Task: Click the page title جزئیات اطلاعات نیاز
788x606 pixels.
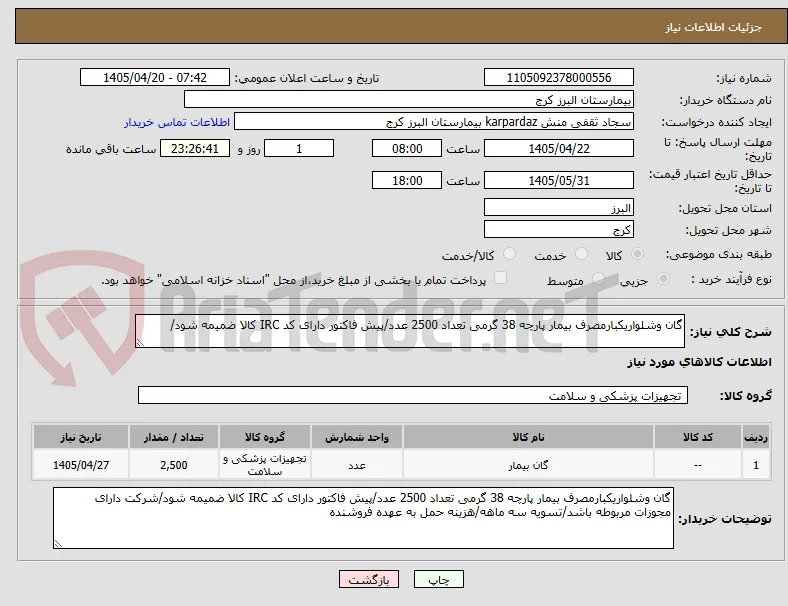Action: pos(714,27)
